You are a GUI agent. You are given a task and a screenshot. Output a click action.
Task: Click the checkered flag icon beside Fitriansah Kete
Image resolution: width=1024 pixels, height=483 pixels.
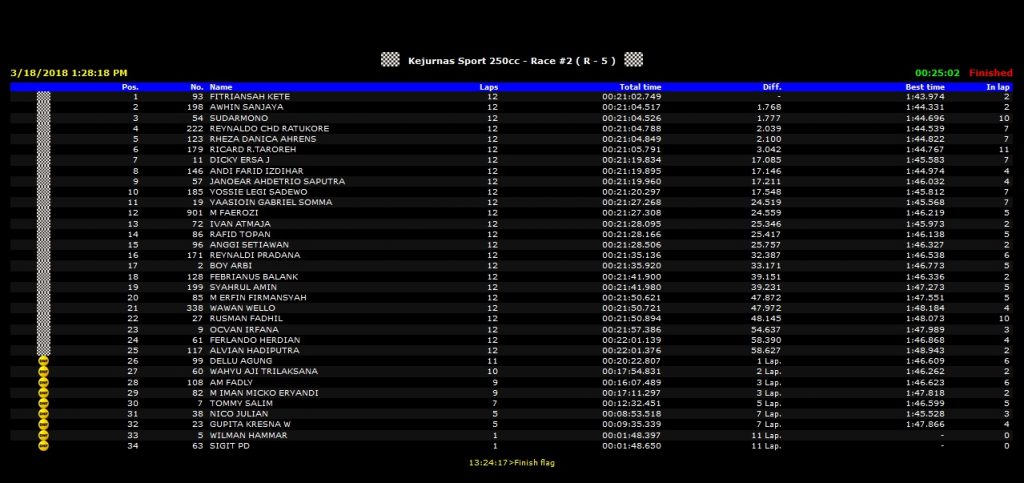pos(43,96)
